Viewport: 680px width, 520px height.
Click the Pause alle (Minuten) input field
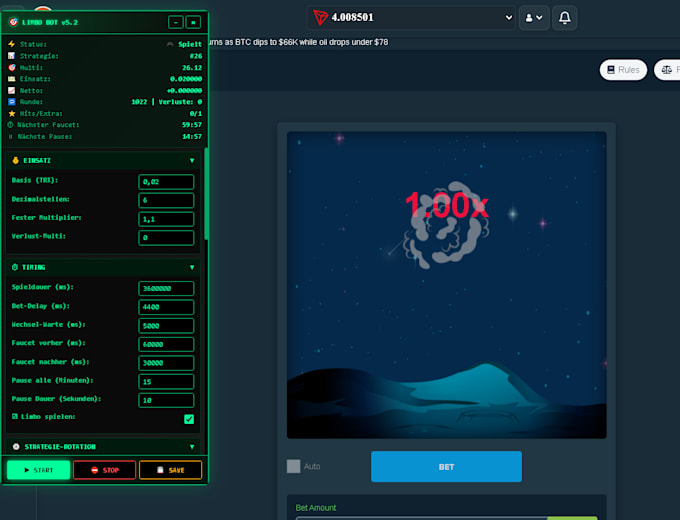(166, 382)
